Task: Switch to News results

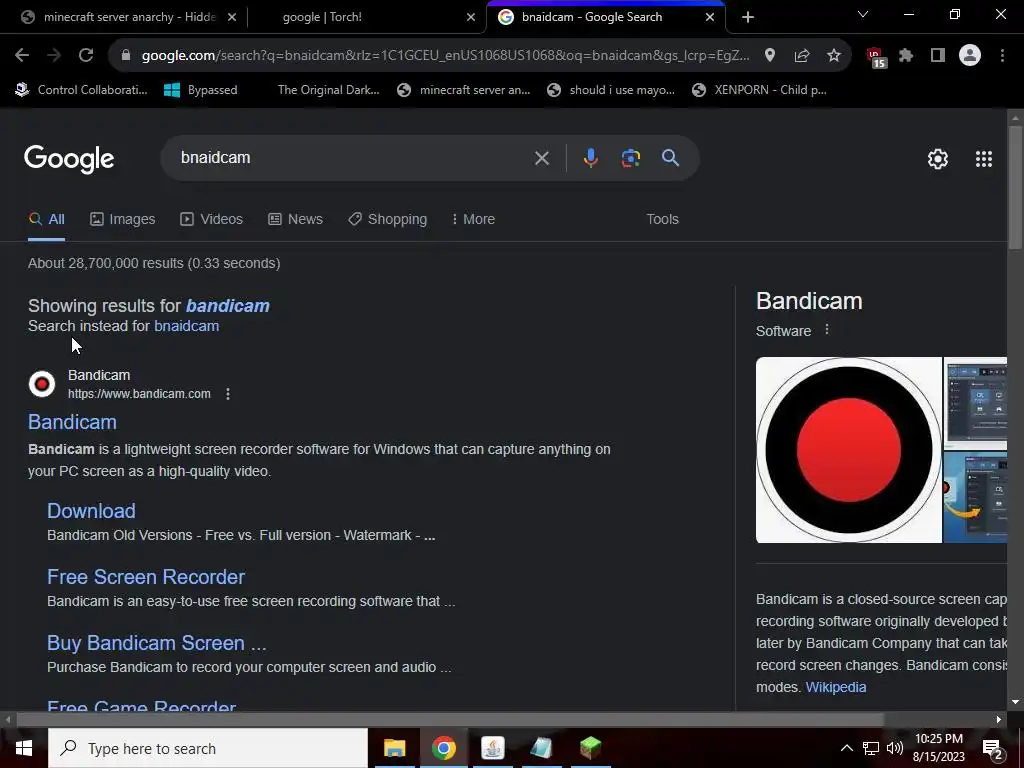Action: pyautogui.click(x=295, y=219)
